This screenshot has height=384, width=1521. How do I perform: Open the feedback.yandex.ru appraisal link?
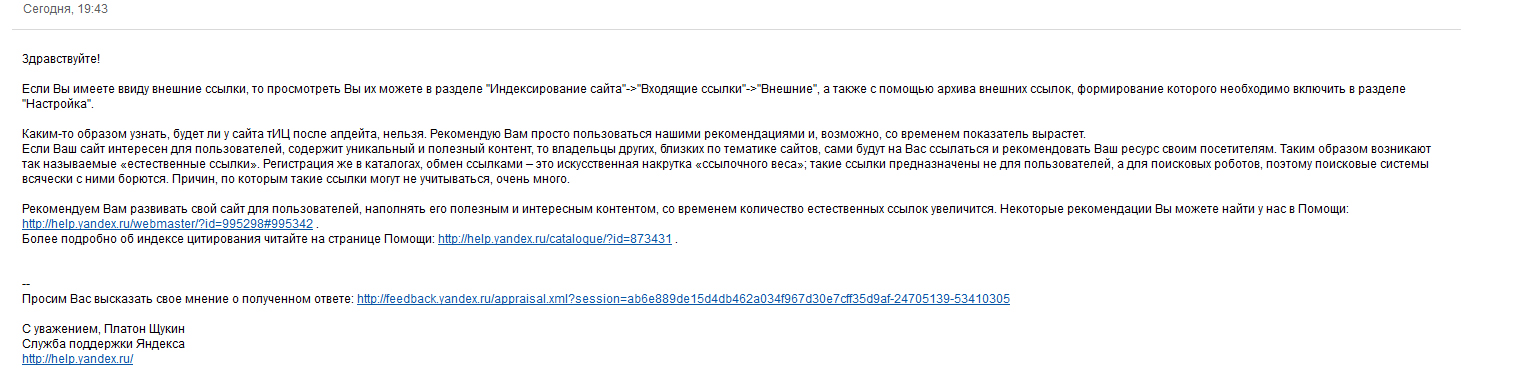pos(683,299)
